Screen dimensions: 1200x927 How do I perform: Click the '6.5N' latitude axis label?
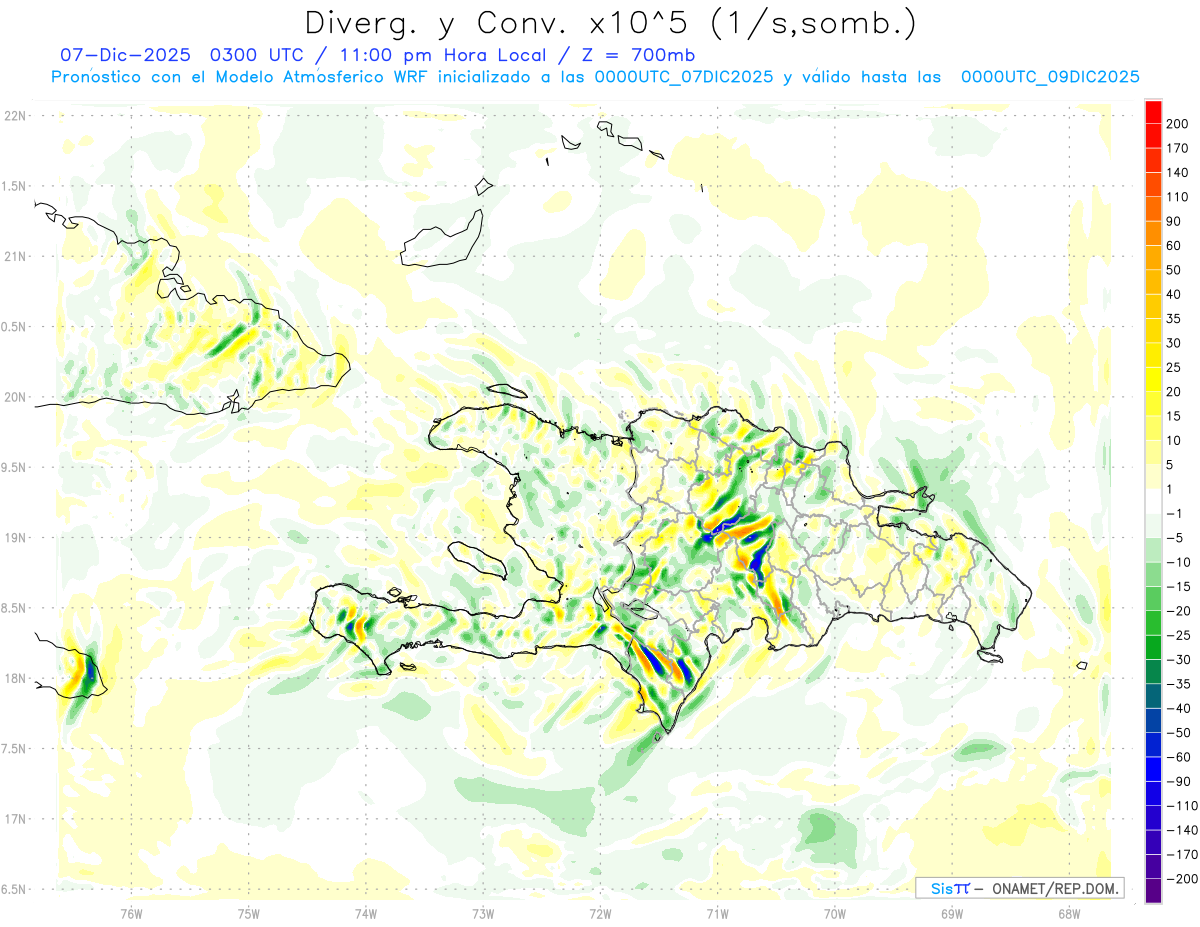tap(14, 889)
